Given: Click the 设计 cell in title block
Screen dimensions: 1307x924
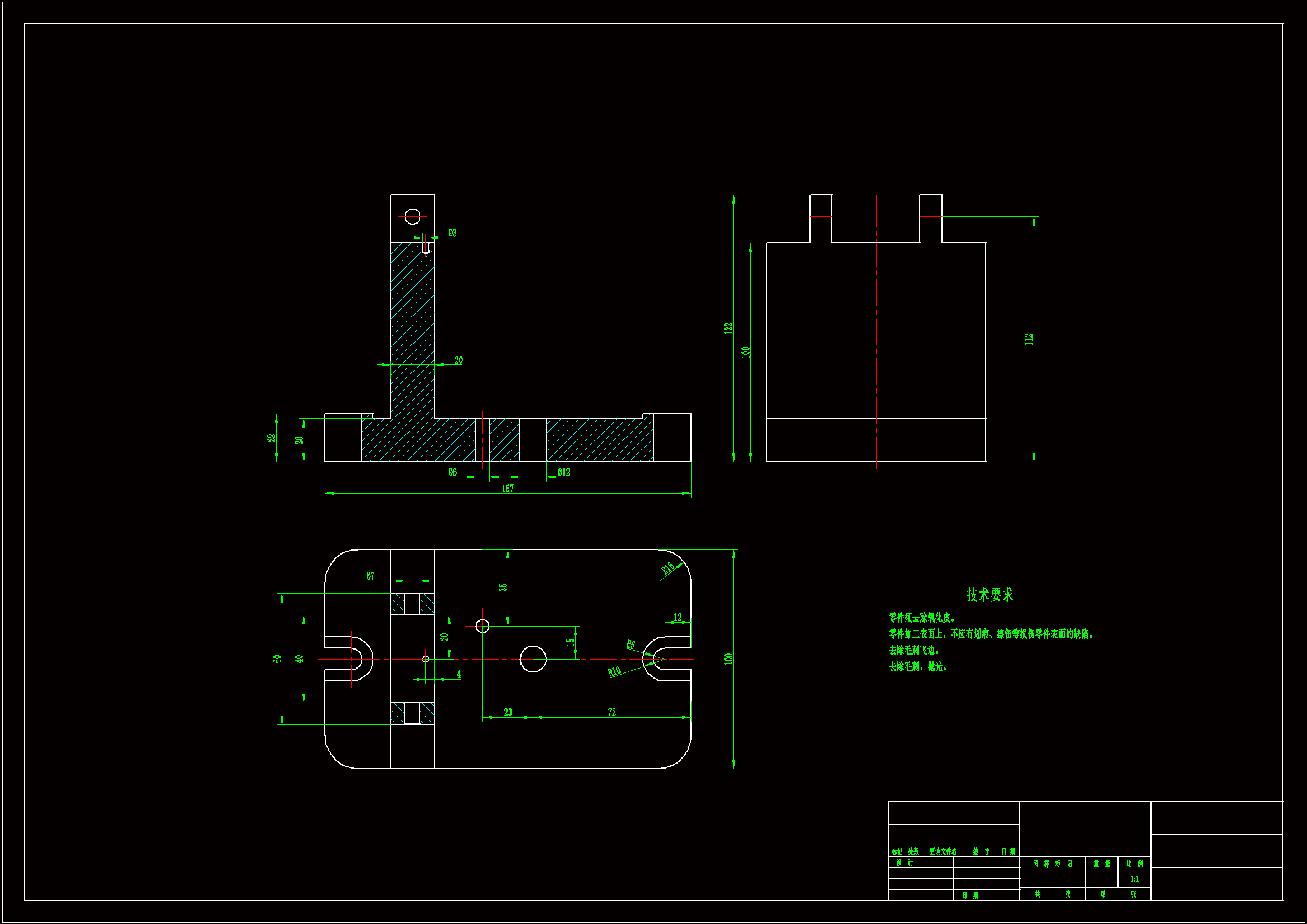Looking at the screenshot, I should pos(905,863).
